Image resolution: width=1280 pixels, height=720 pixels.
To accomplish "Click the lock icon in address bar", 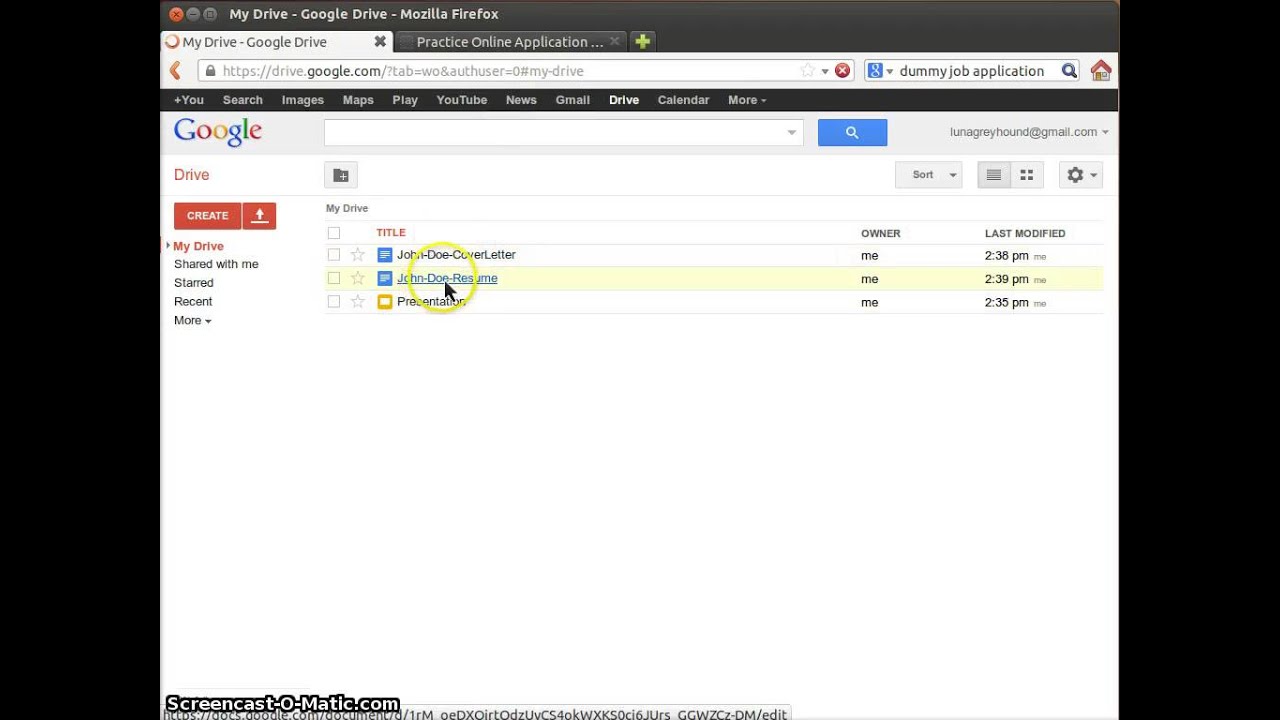I will [x=209, y=71].
